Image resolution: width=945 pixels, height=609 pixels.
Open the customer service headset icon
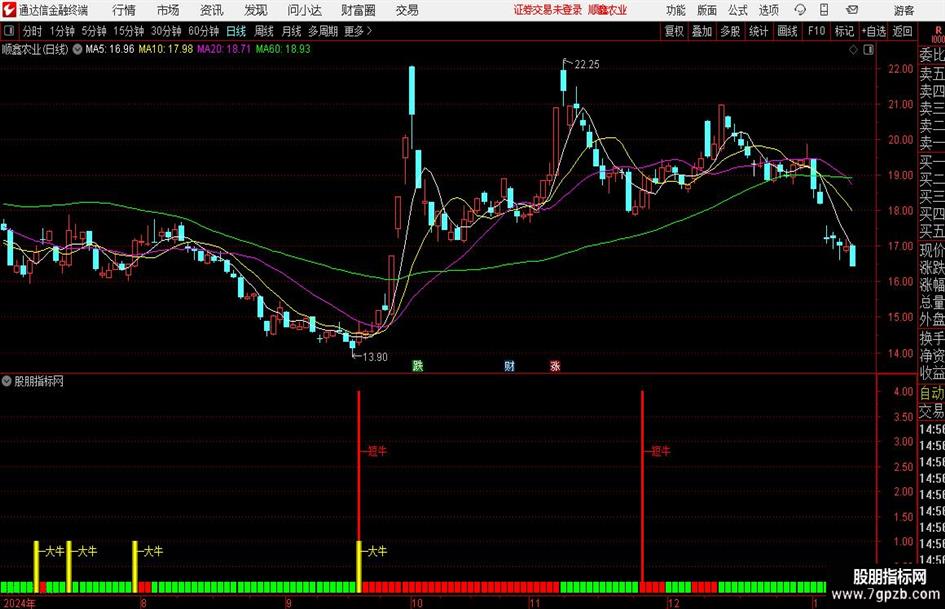(800, 10)
